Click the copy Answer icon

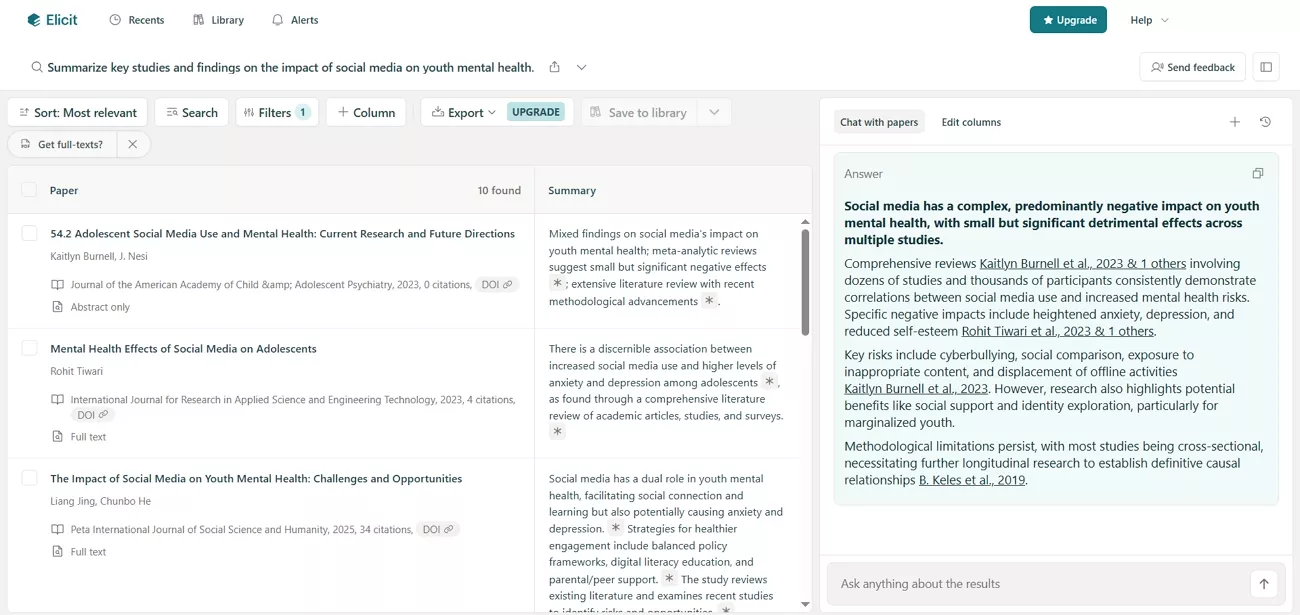tap(1258, 173)
